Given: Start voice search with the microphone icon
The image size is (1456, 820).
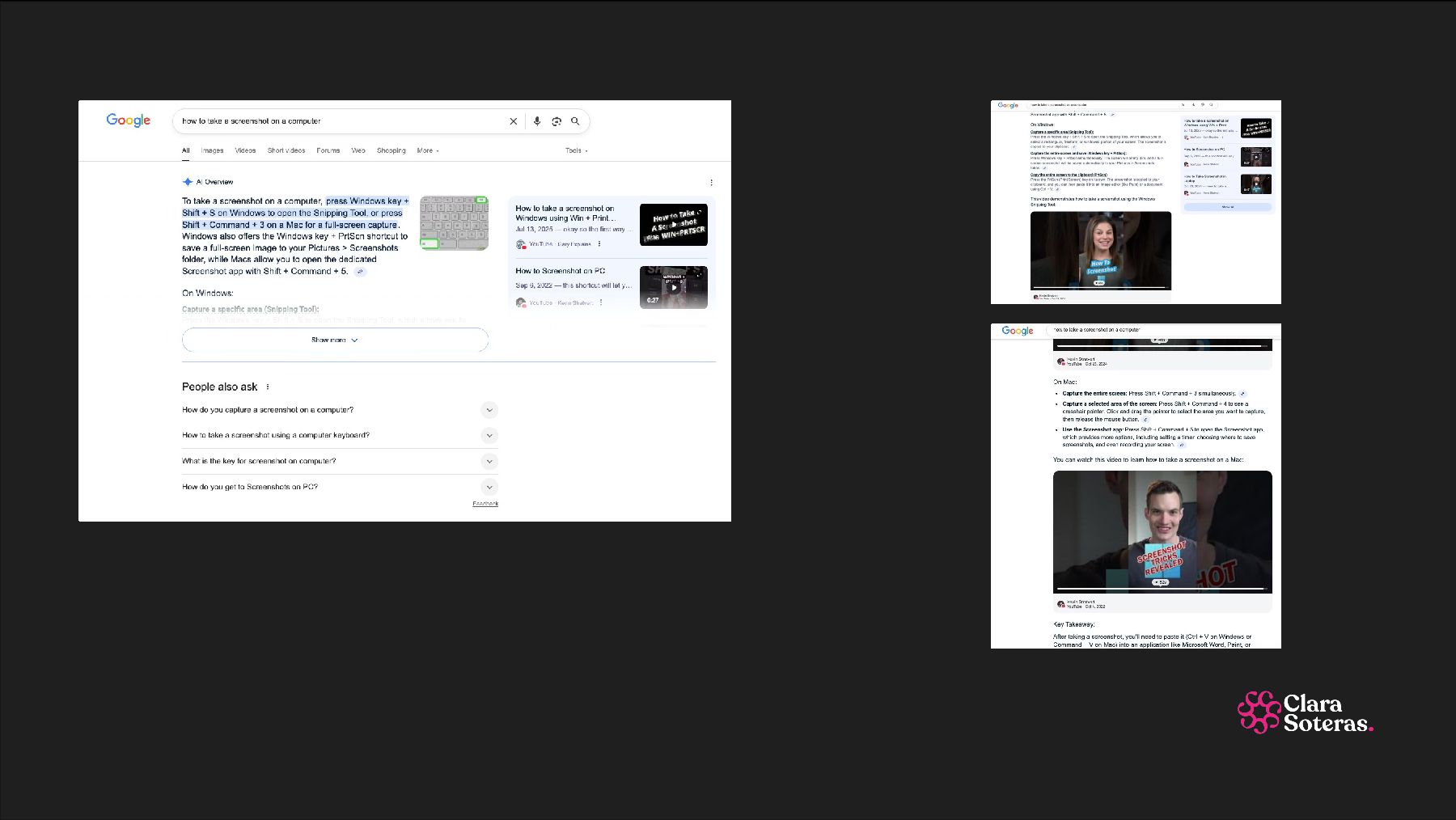Looking at the screenshot, I should click(537, 121).
